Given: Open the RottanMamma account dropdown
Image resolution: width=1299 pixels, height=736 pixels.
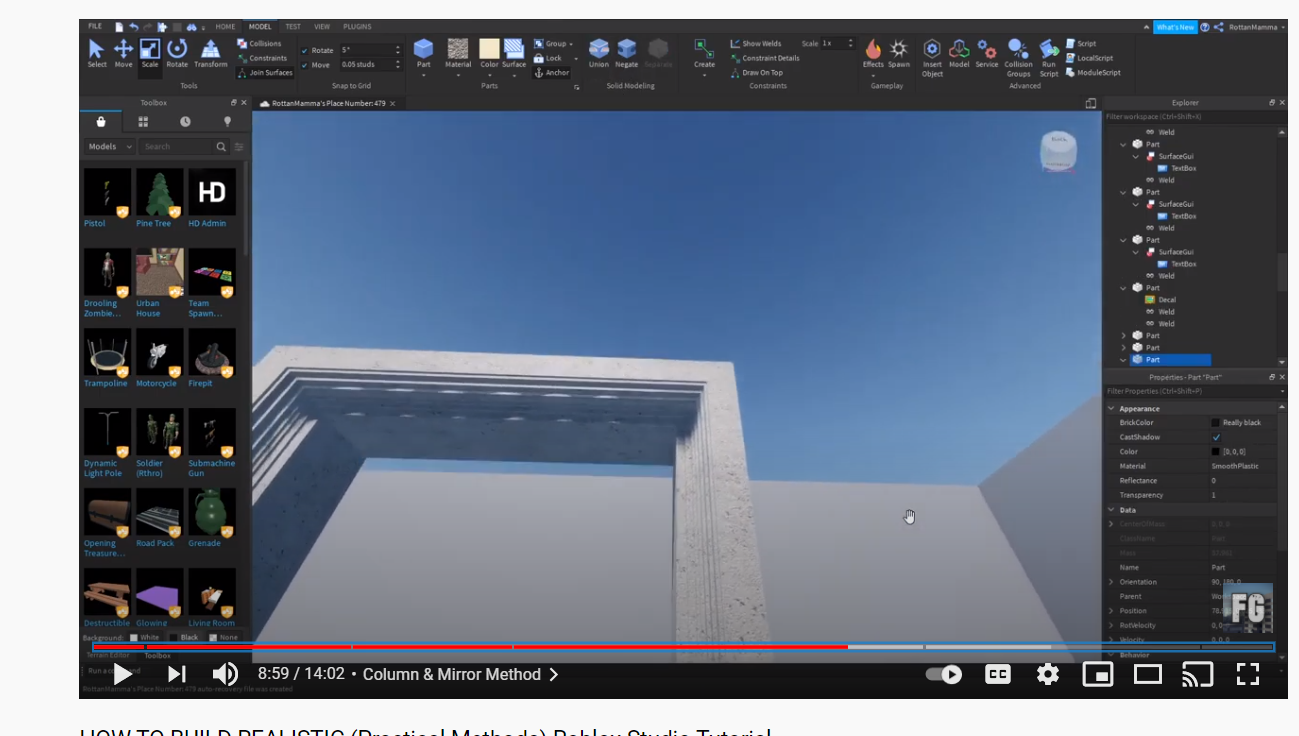Looking at the screenshot, I should pyautogui.click(x=1258, y=27).
